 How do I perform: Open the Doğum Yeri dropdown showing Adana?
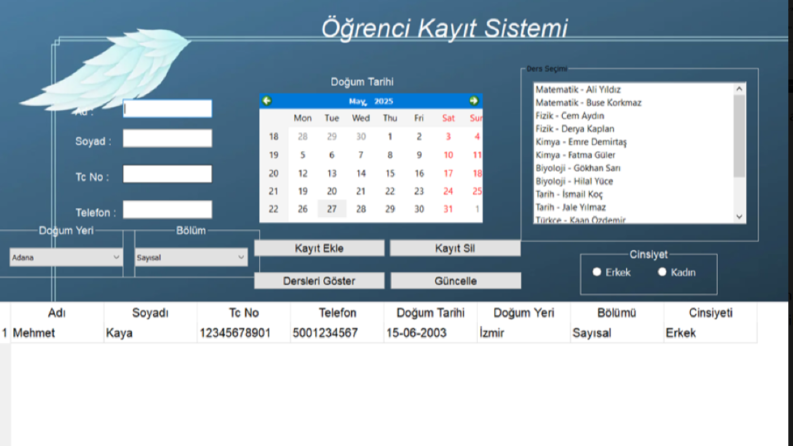coord(66,257)
